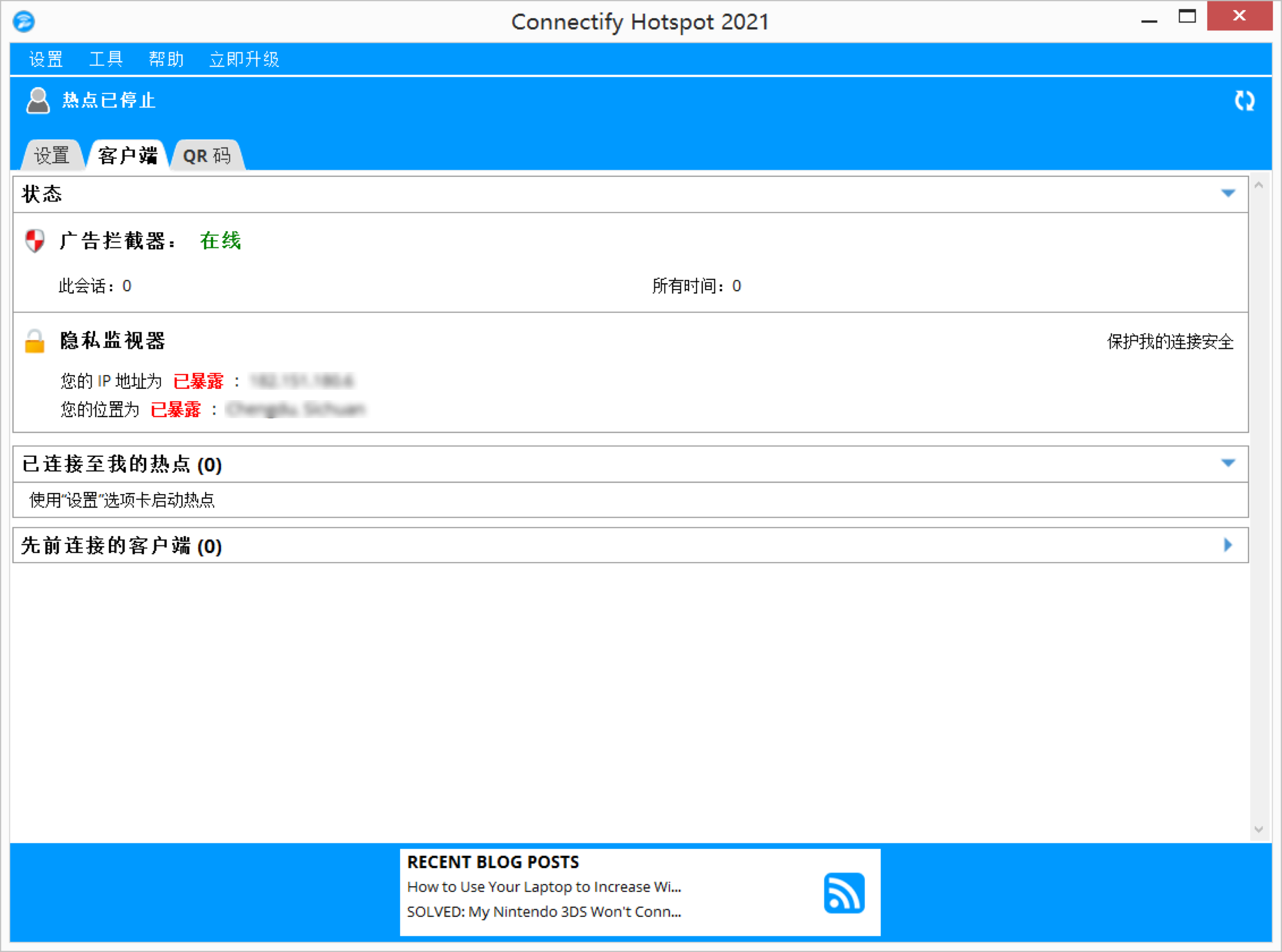The height and width of the screenshot is (952, 1282).
Task: Open the 帮助 menu
Action: pyautogui.click(x=166, y=59)
